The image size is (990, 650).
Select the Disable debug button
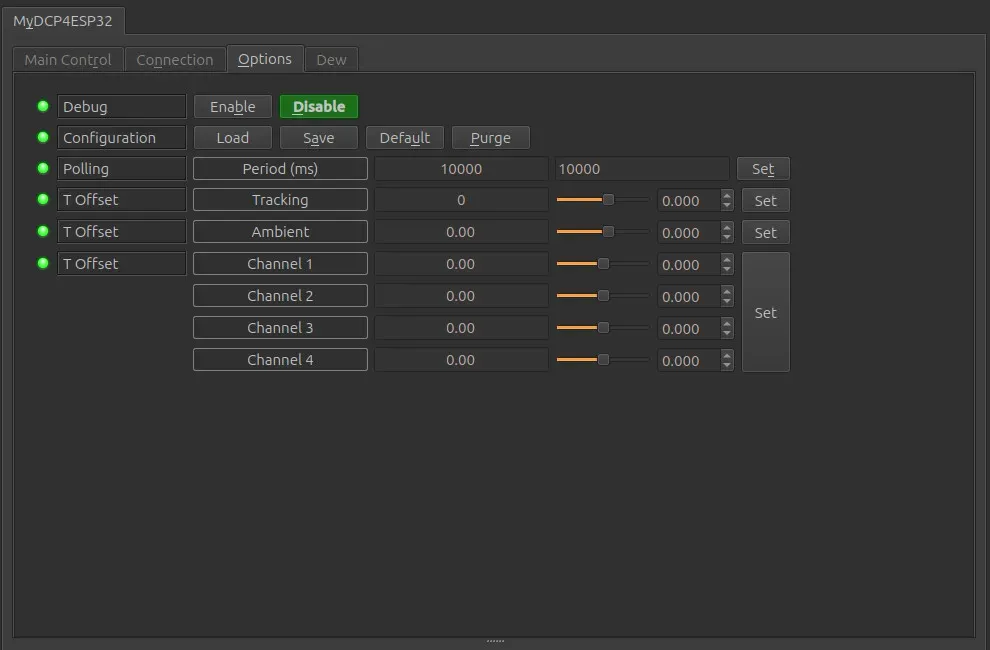(319, 107)
